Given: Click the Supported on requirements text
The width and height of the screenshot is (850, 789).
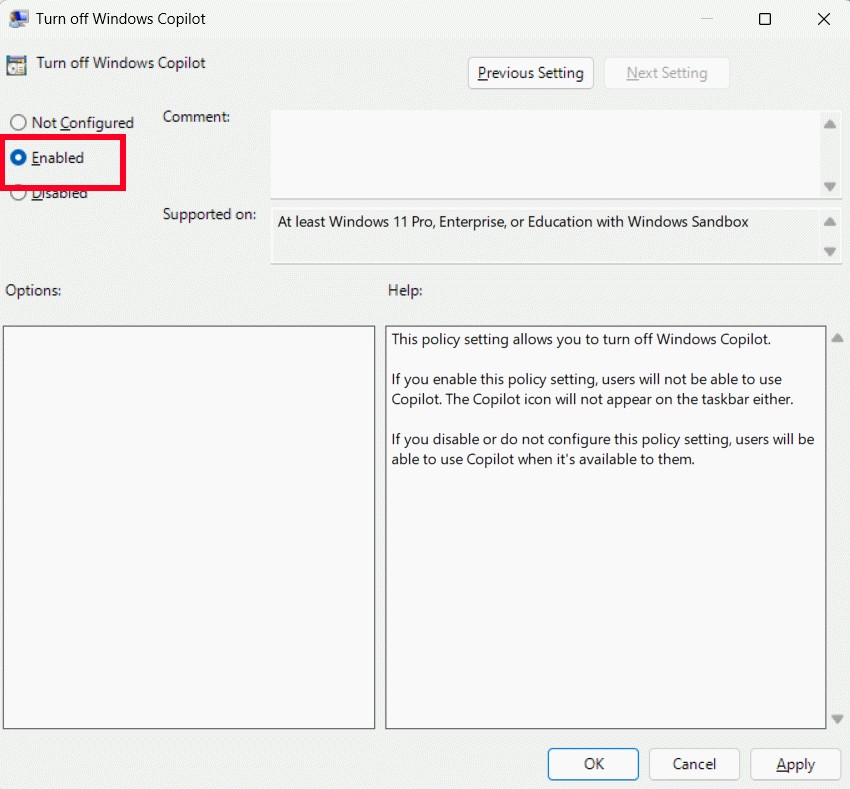Looking at the screenshot, I should pyautogui.click(x=513, y=222).
